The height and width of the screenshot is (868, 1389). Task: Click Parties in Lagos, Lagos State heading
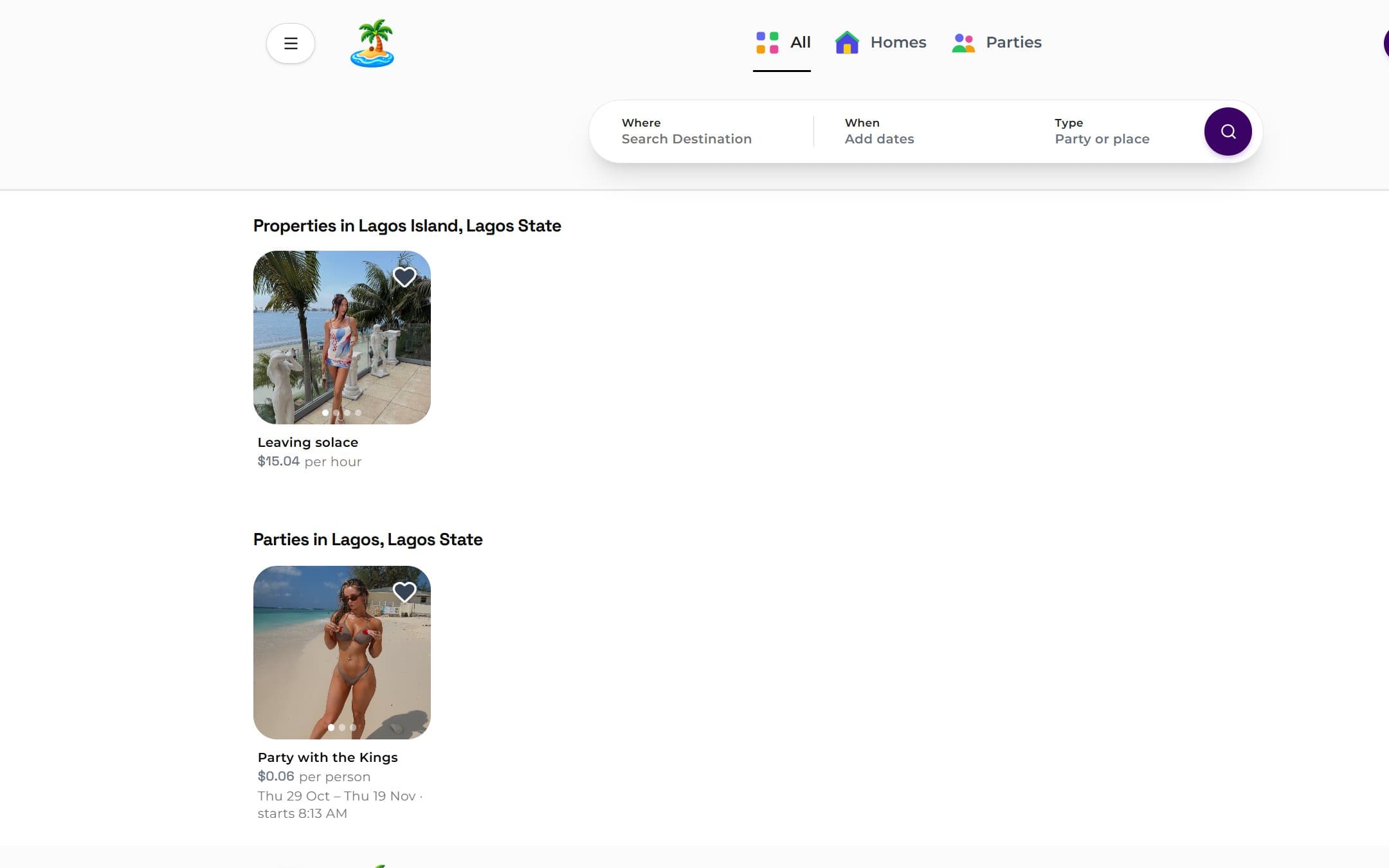coord(368,539)
